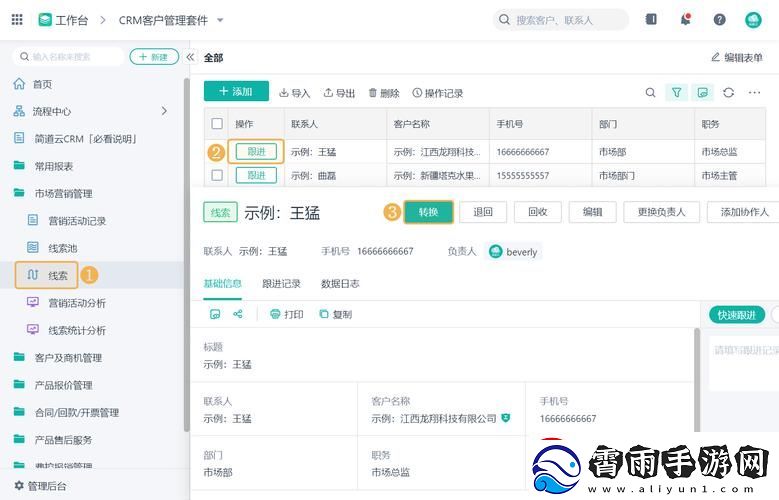
Task: Click the green 转换 button
Action: pos(428,212)
